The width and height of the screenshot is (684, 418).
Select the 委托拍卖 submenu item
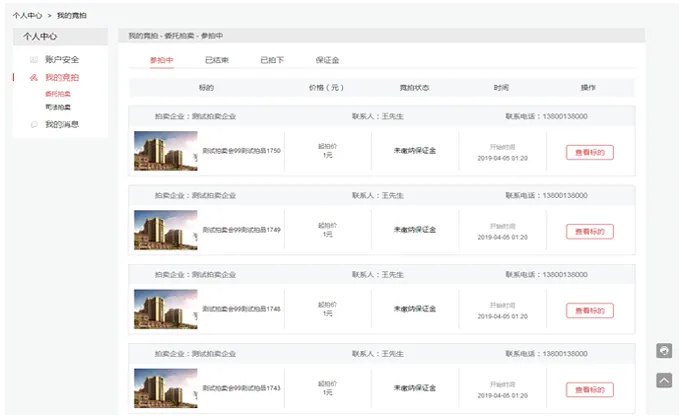tap(58, 94)
